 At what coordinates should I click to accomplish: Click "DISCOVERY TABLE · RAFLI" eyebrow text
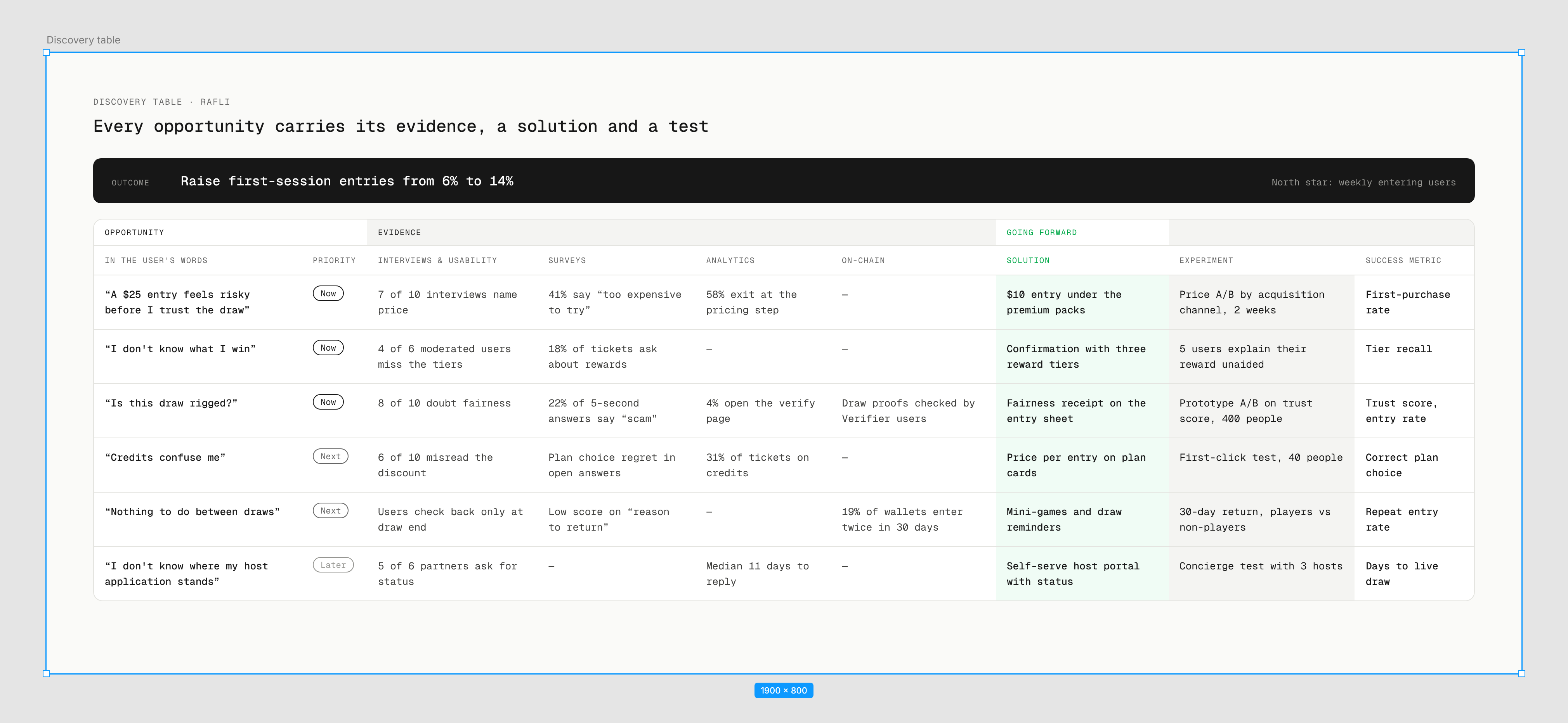(x=161, y=102)
